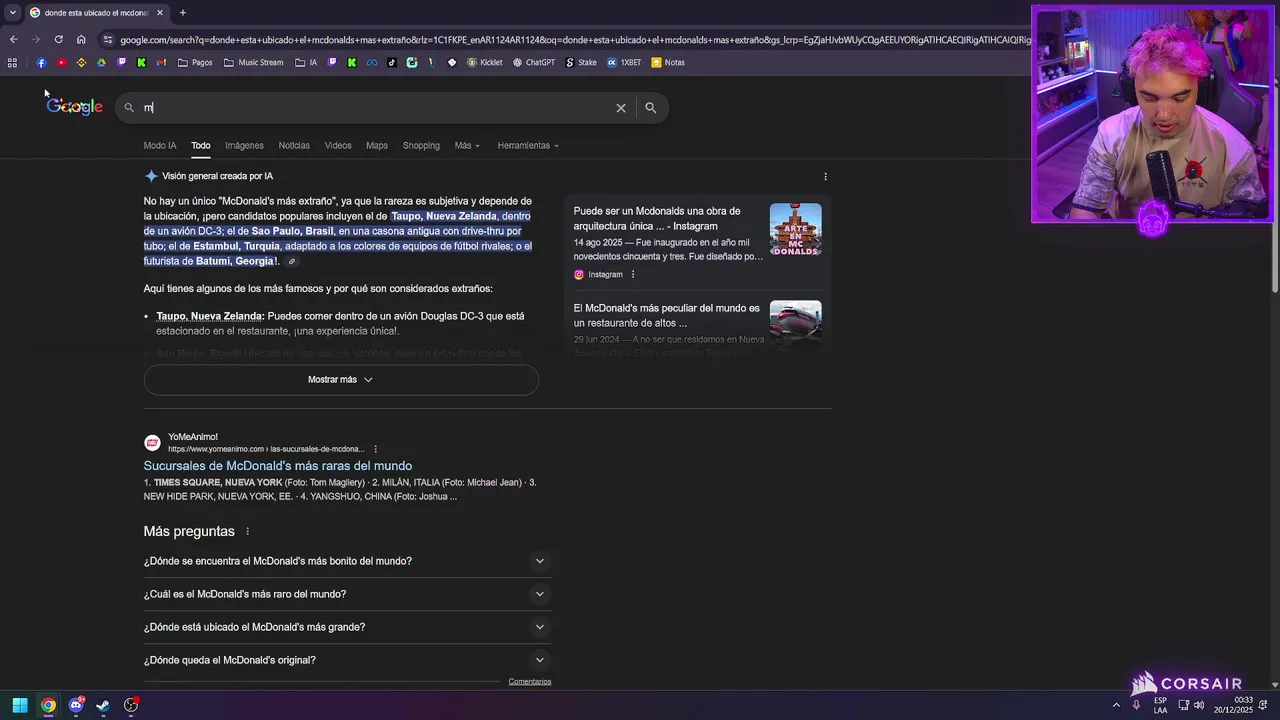Go to the browser home page

(x=81, y=39)
